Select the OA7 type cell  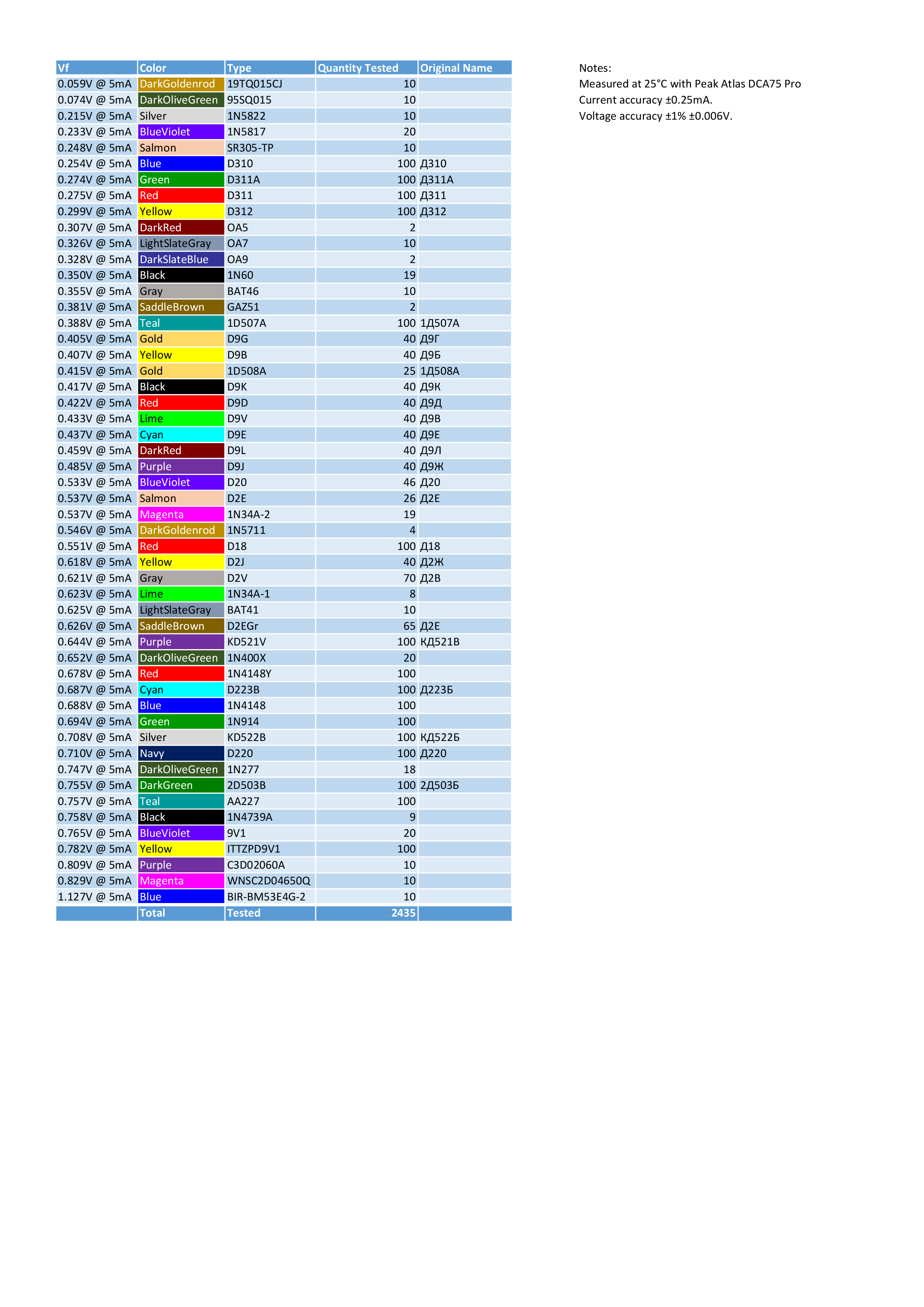pos(270,243)
